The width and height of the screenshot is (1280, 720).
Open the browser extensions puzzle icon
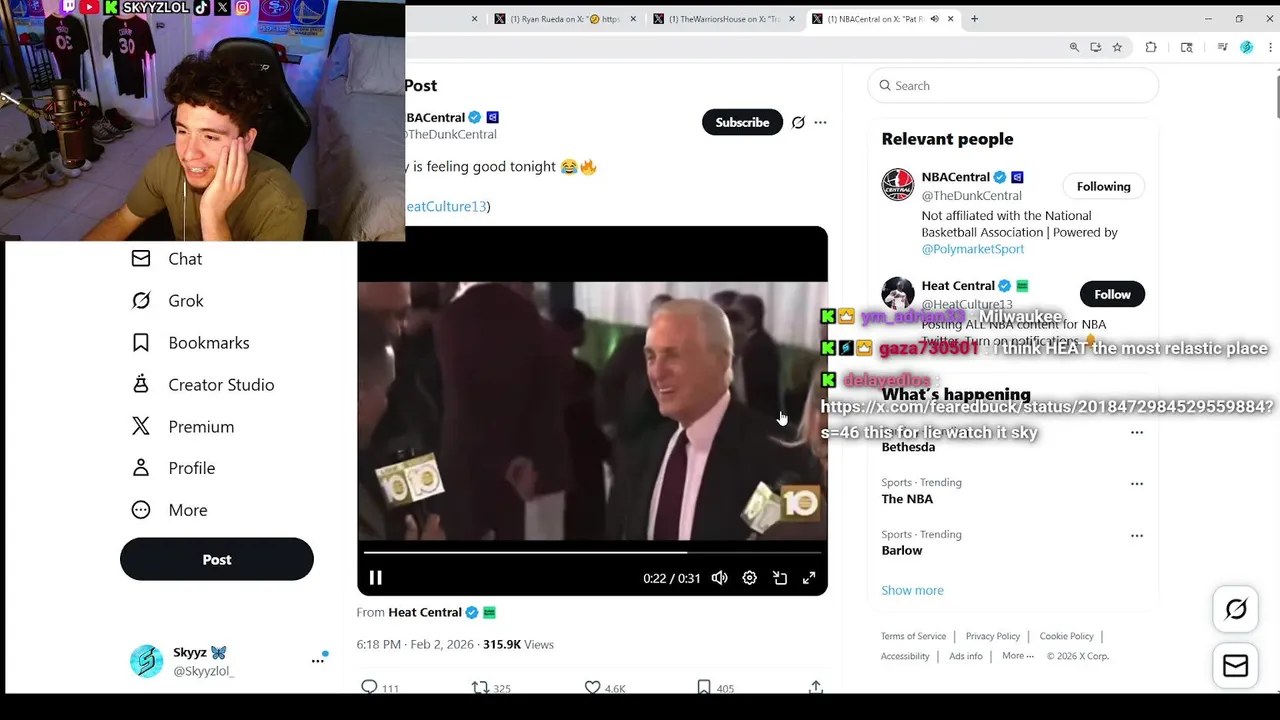[x=1151, y=47]
